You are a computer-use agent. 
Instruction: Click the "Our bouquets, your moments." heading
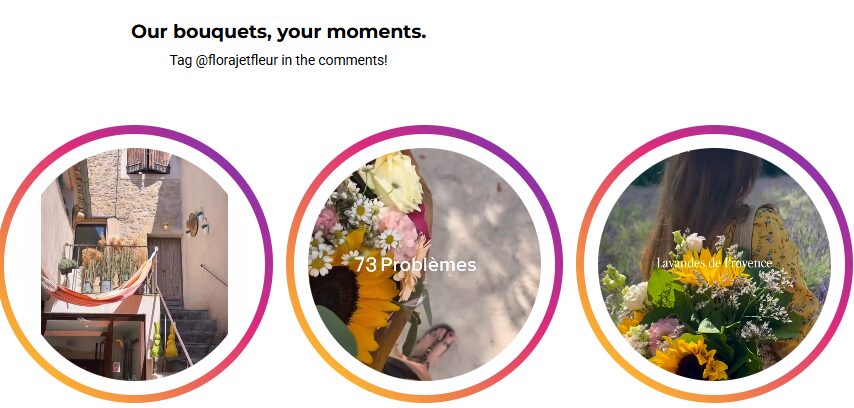278,32
